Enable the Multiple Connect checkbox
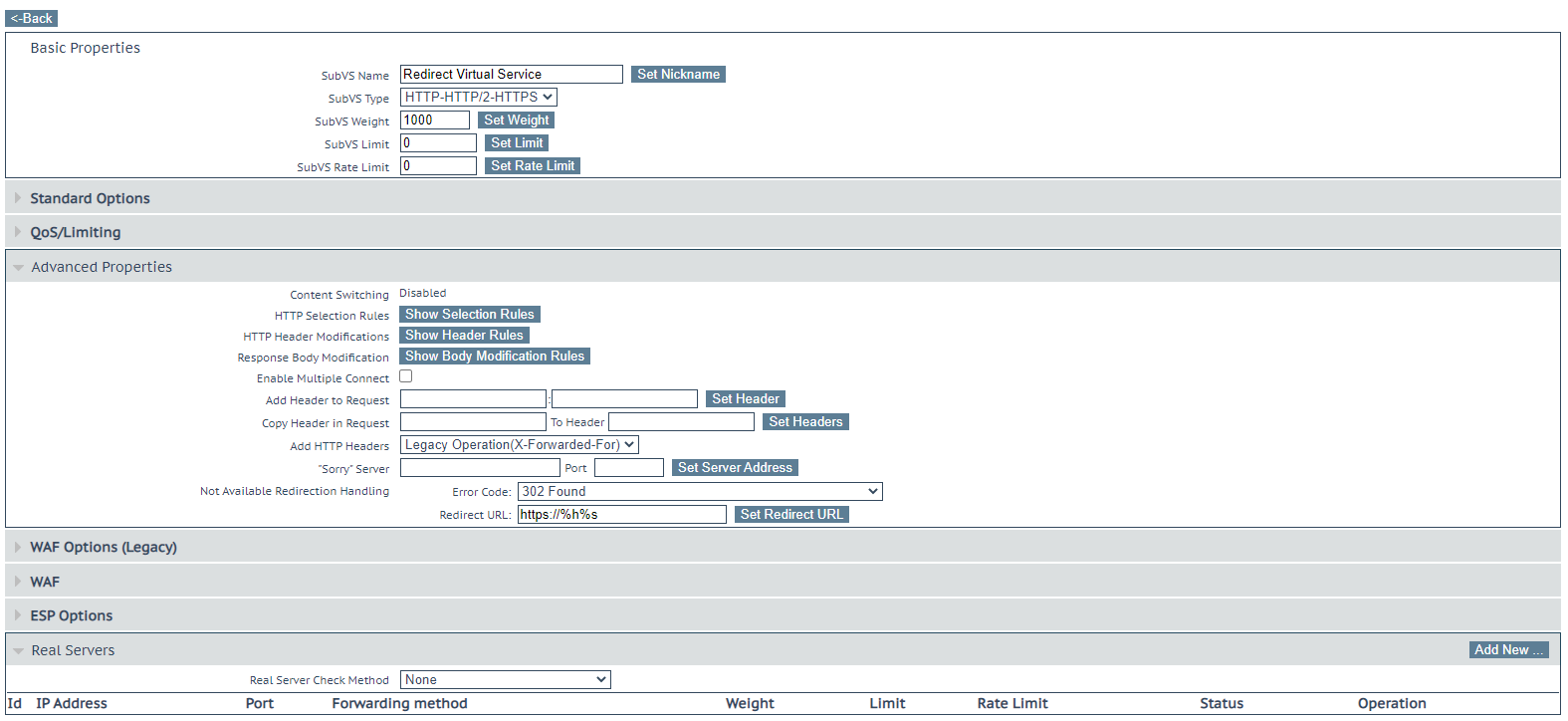Screen dimensions: 1568x721 tap(406, 376)
